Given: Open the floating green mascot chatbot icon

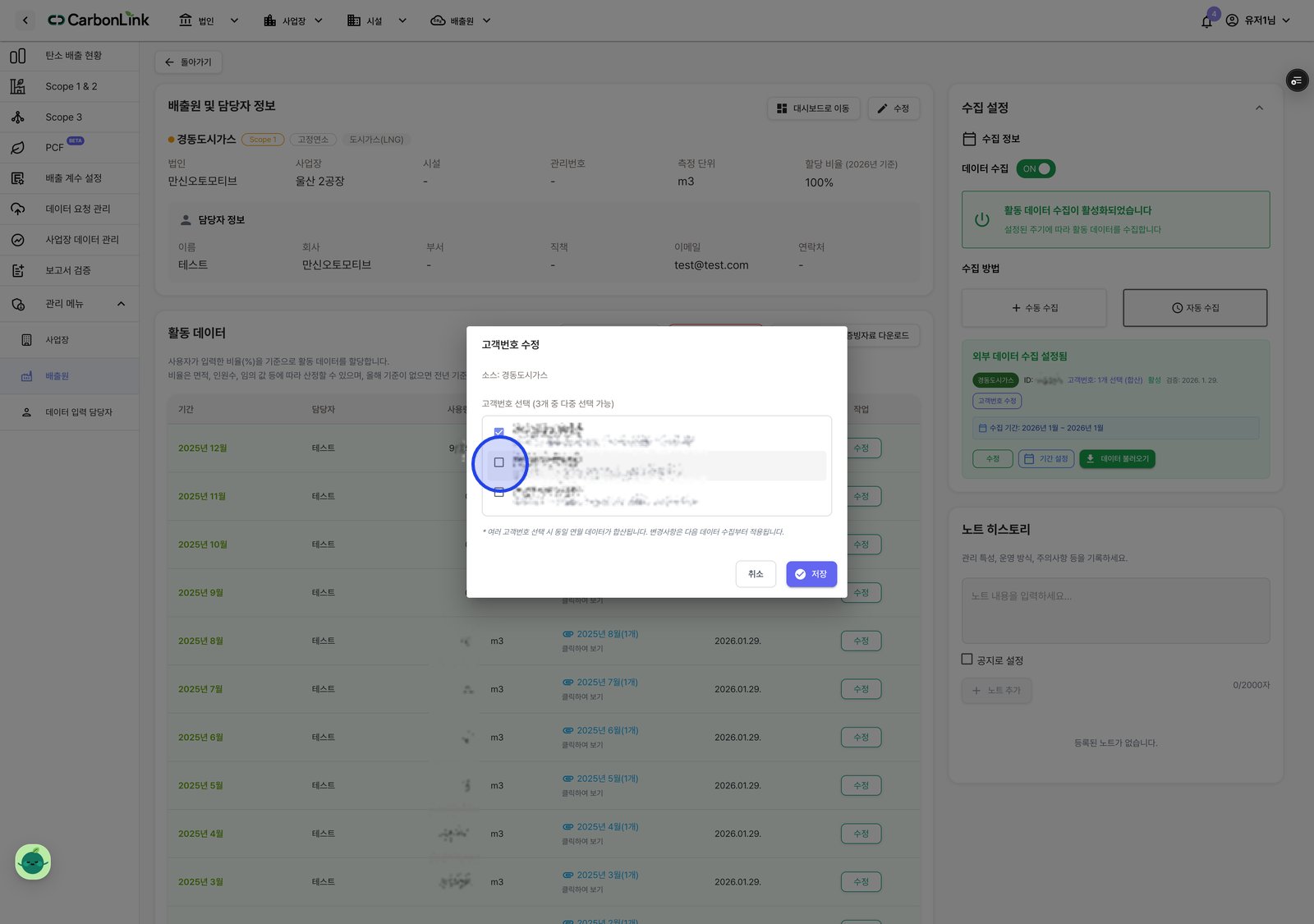Looking at the screenshot, I should point(33,862).
